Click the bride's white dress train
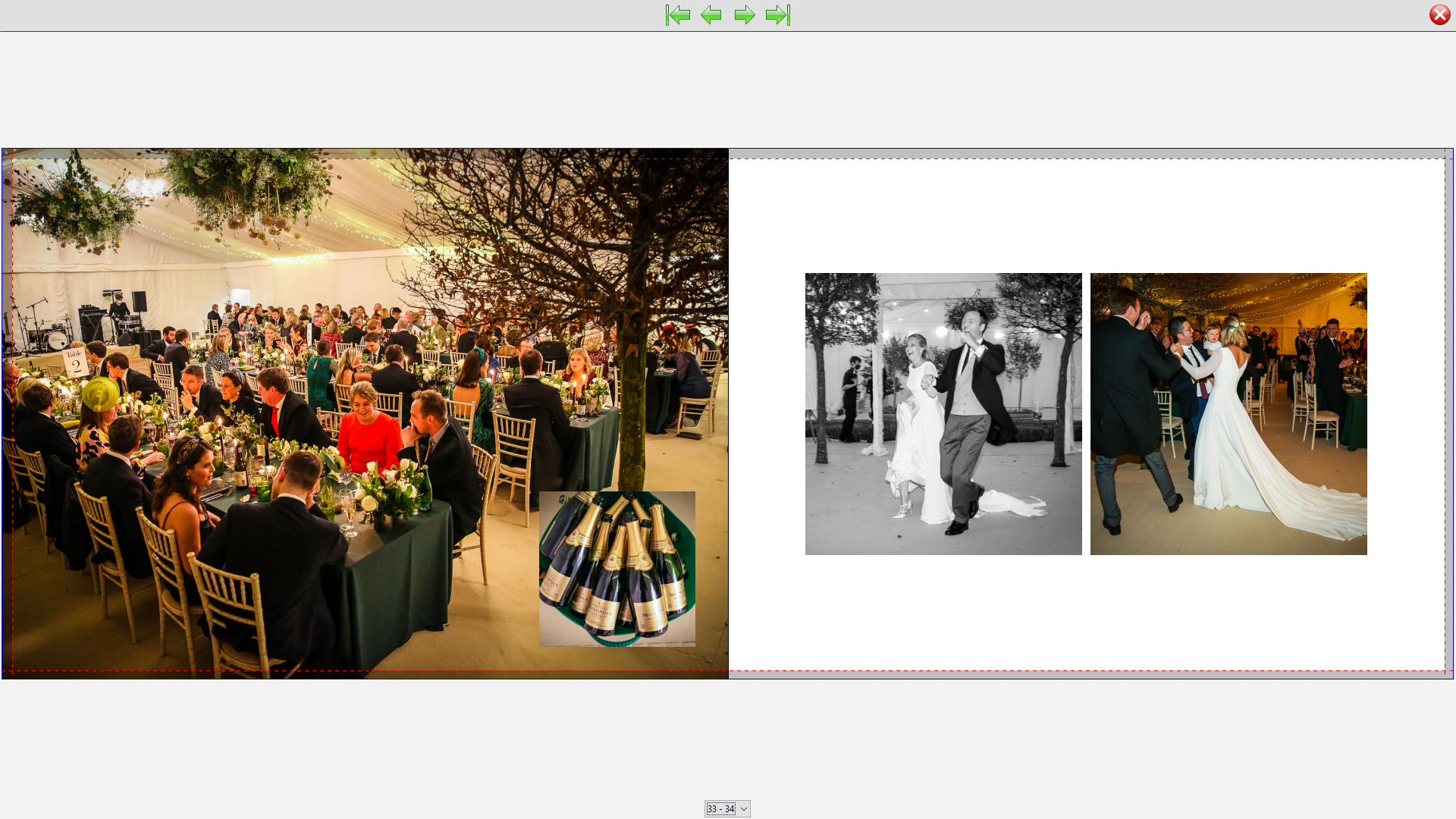The height and width of the screenshot is (819, 1456). (1312, 508)
